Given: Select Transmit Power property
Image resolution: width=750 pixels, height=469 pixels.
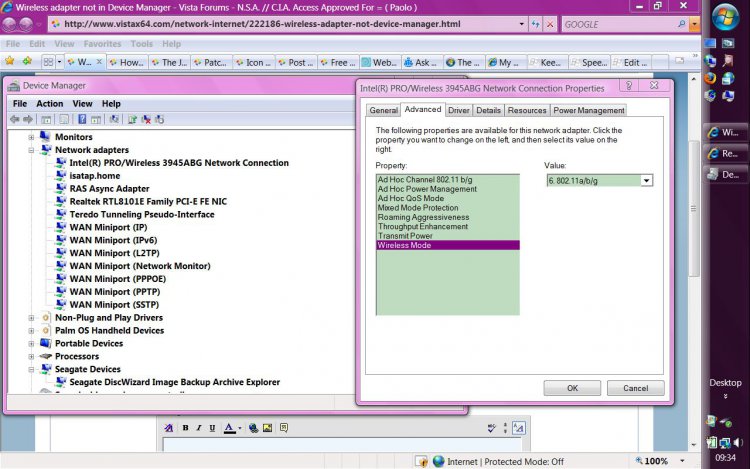Looking at the screenshot, I should click(x=447, y=236).
